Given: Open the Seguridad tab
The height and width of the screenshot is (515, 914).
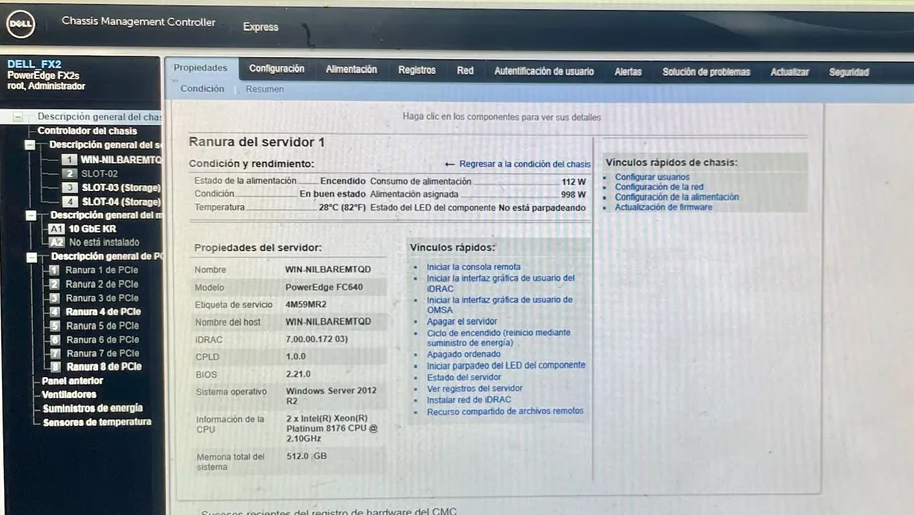Looking at the screenshot, I should pyautogui.click(x=849, y=72).
